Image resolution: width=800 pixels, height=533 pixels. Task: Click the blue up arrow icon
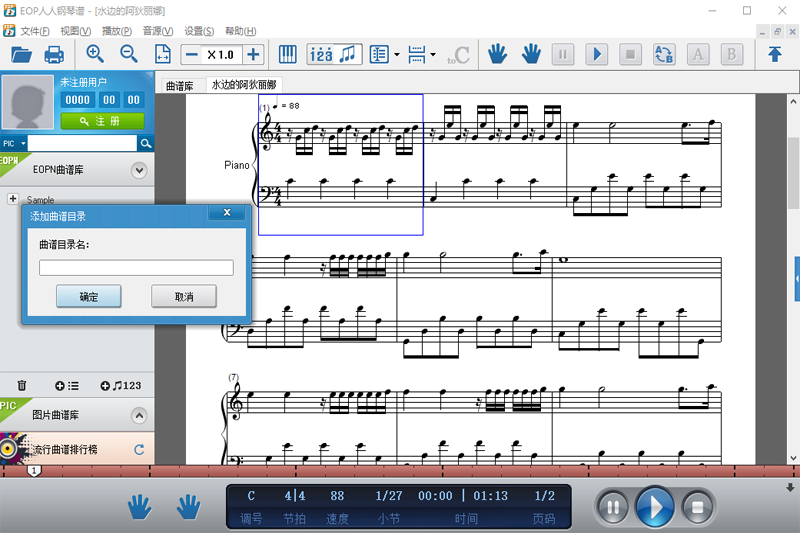774,54
